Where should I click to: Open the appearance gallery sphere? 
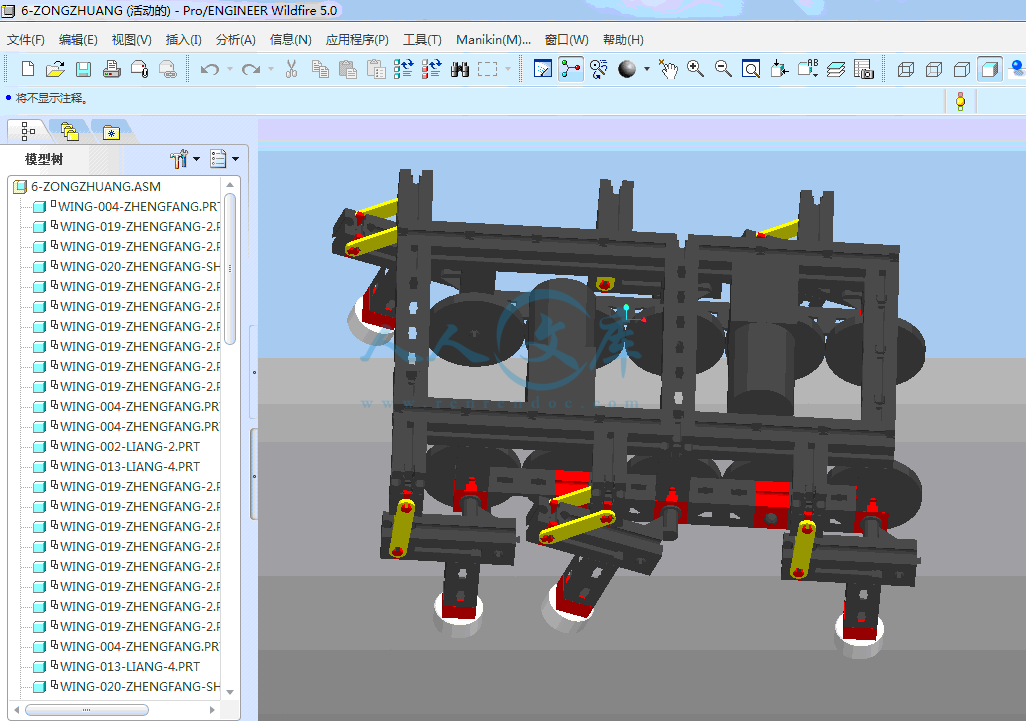pyautogui.click(x=627, y=69)
